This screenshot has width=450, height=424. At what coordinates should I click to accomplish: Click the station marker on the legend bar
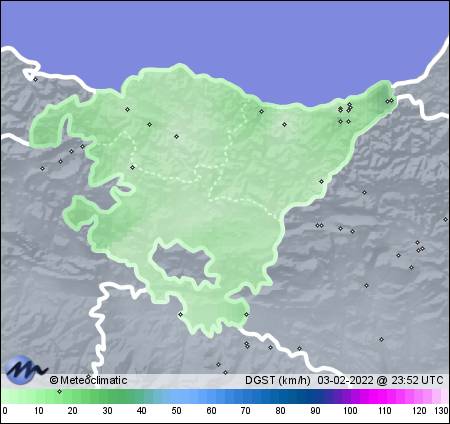point(59,391)
